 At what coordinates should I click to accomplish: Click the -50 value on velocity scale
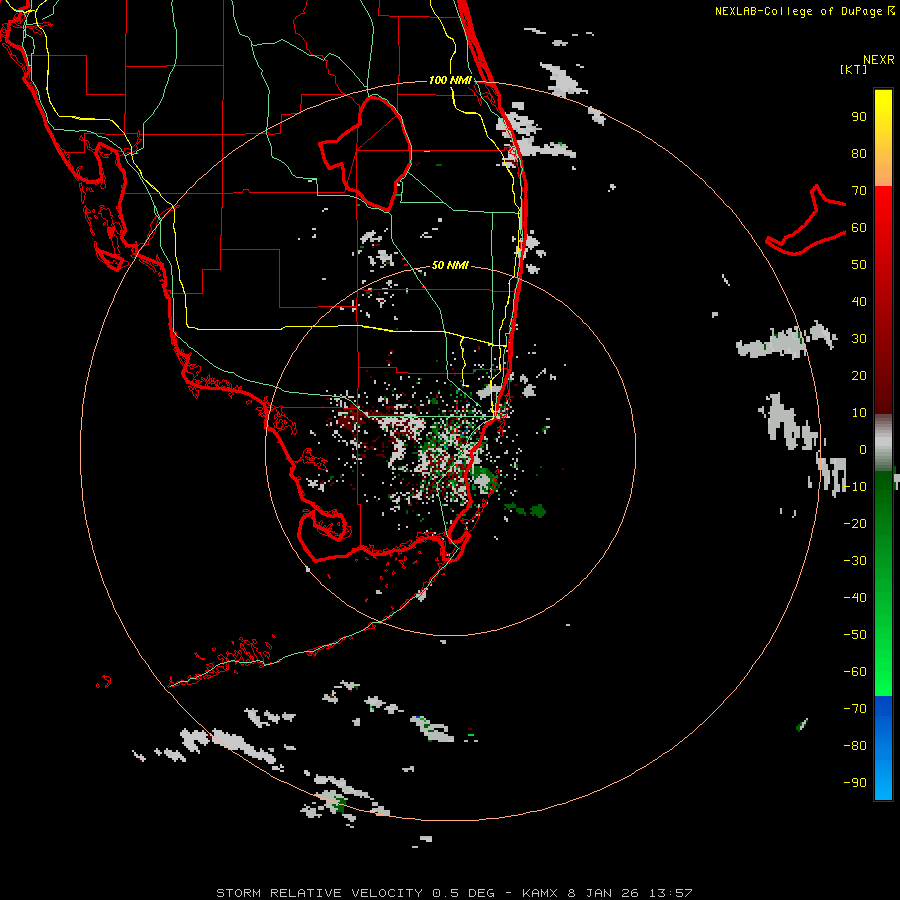coord(855,635)
